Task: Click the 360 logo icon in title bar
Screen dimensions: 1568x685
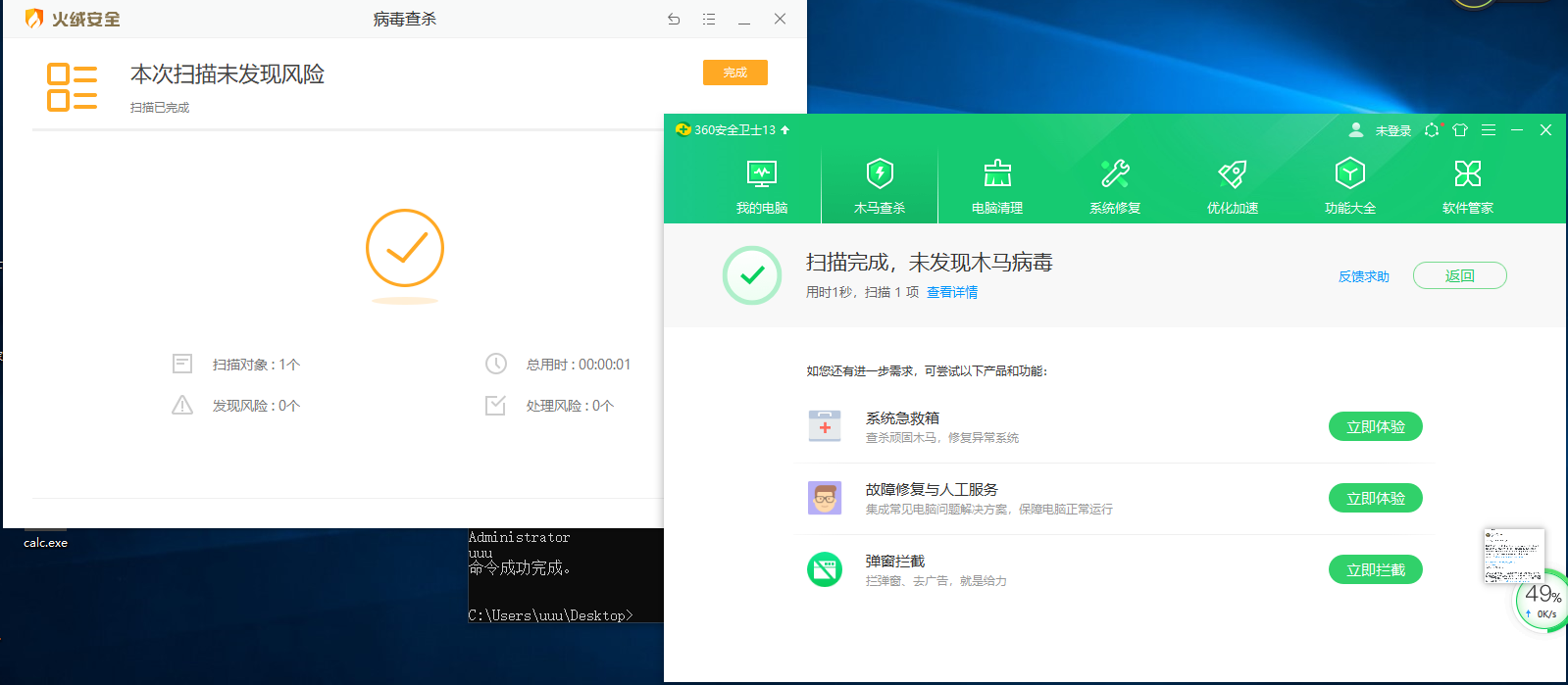Action: pyautogui.click(x=683, y=129)
